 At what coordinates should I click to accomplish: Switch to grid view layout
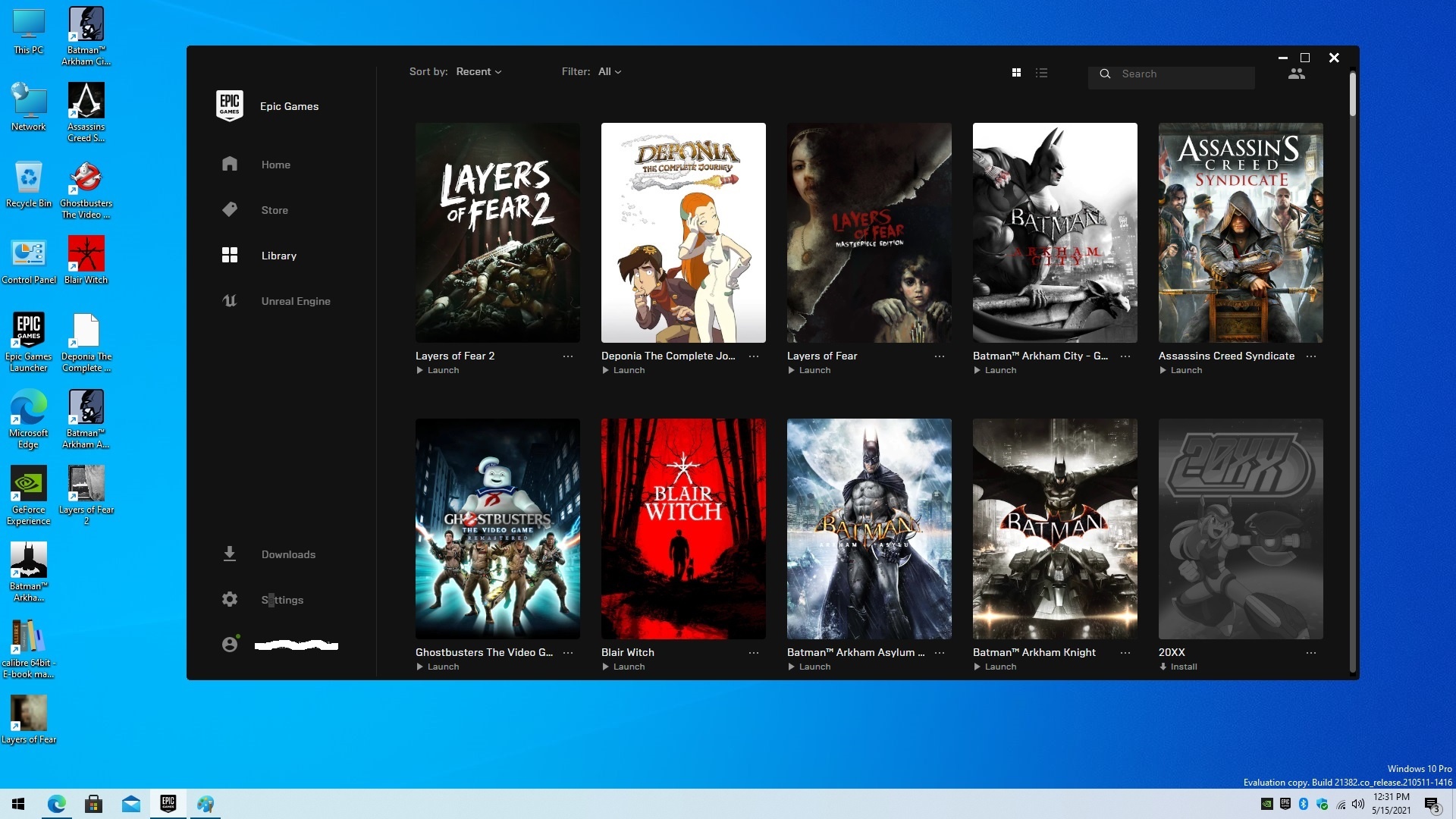point(1016,73)
